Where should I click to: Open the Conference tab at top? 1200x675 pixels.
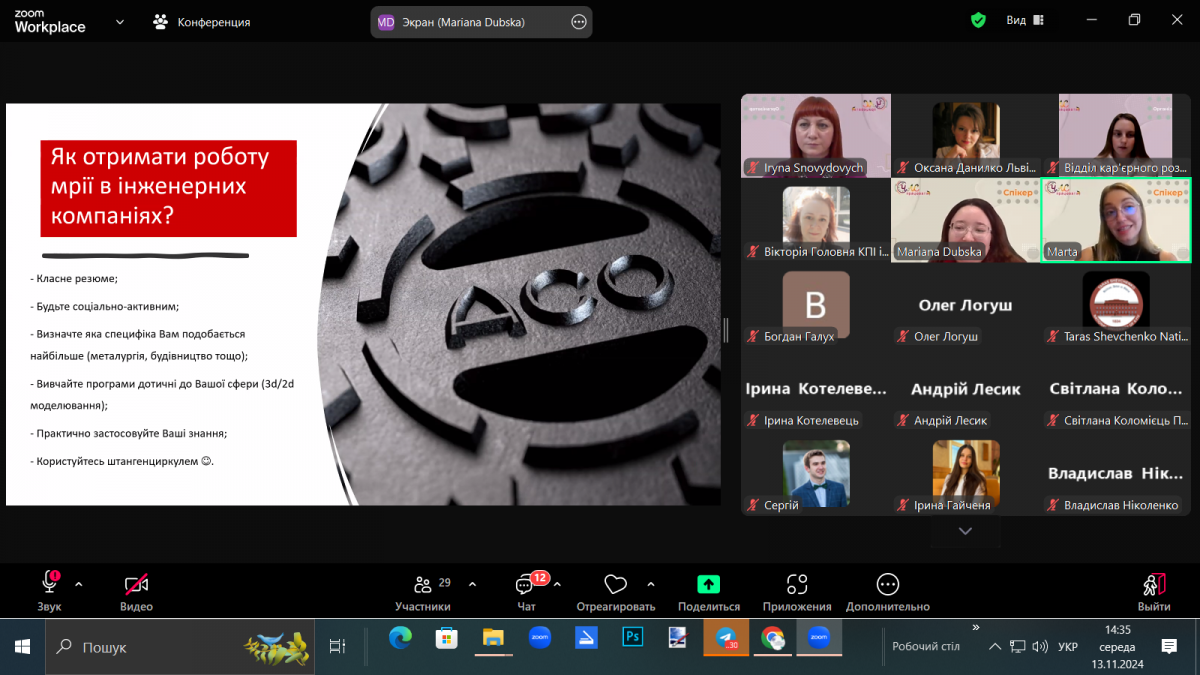tap(201, 21)
